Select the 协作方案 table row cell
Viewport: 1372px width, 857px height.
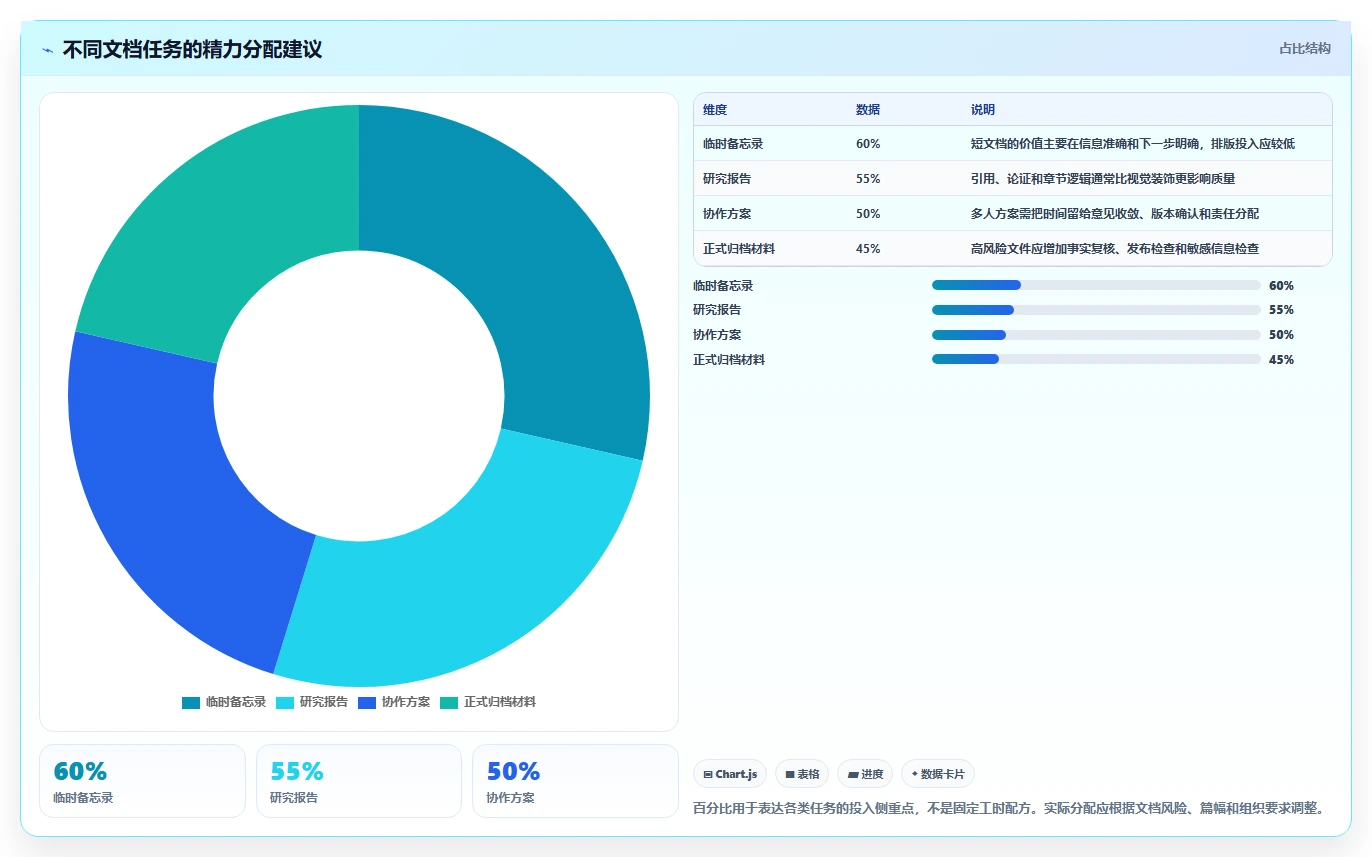click(x=727, y=214)
